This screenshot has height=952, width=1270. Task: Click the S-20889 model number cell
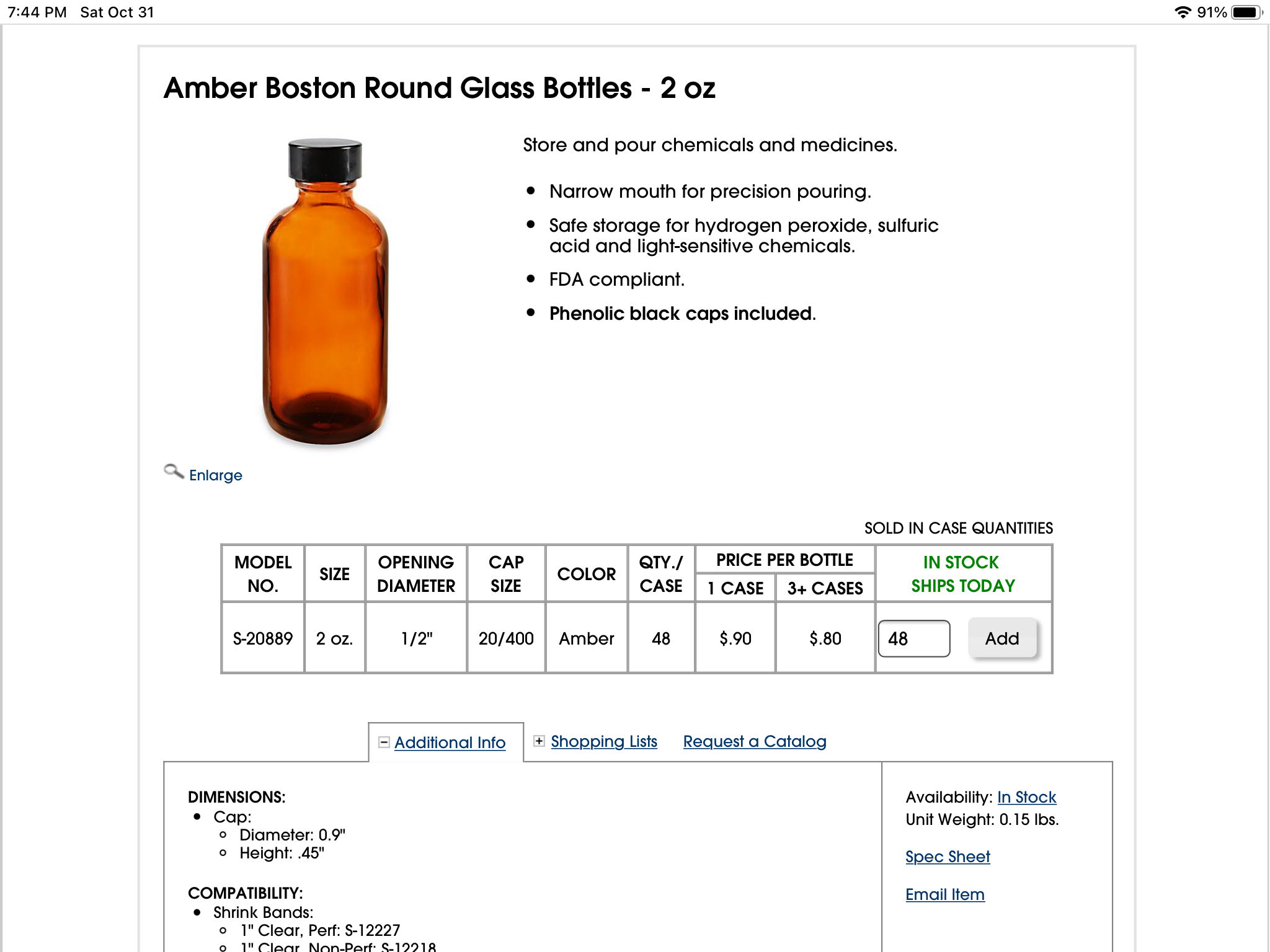tap(262, 638)
